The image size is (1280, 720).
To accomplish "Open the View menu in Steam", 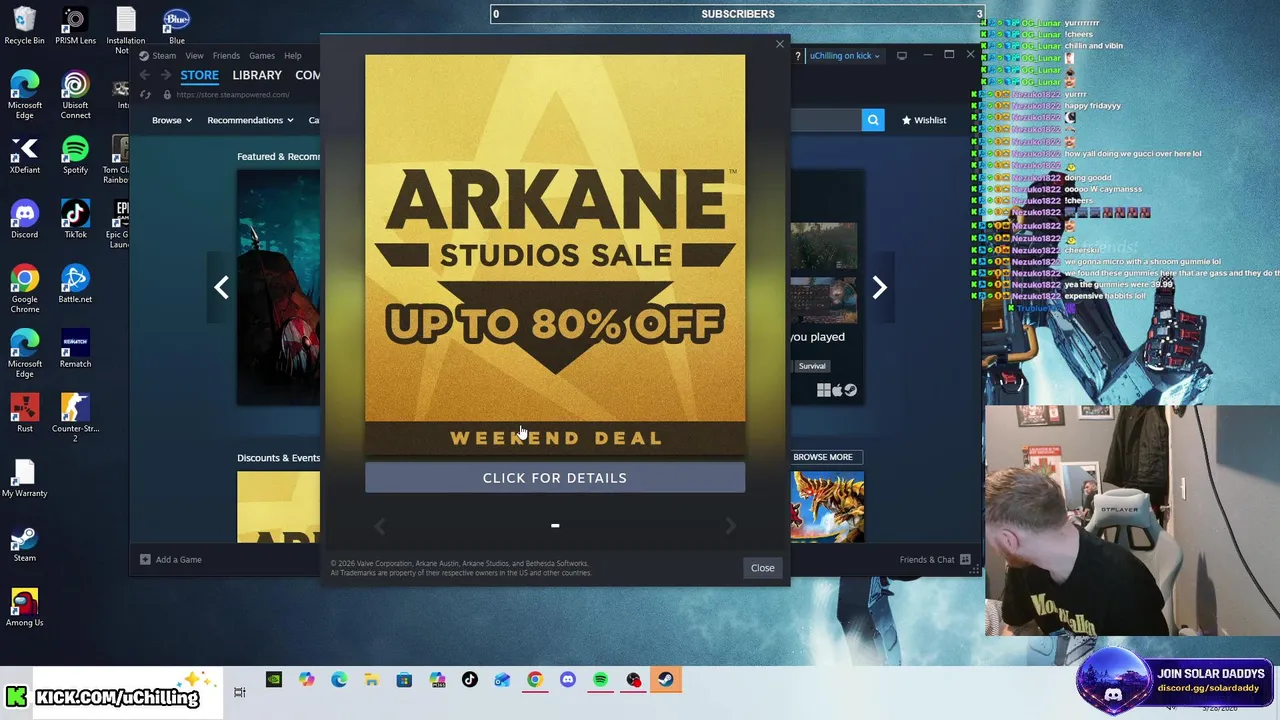I will [194, 56].
